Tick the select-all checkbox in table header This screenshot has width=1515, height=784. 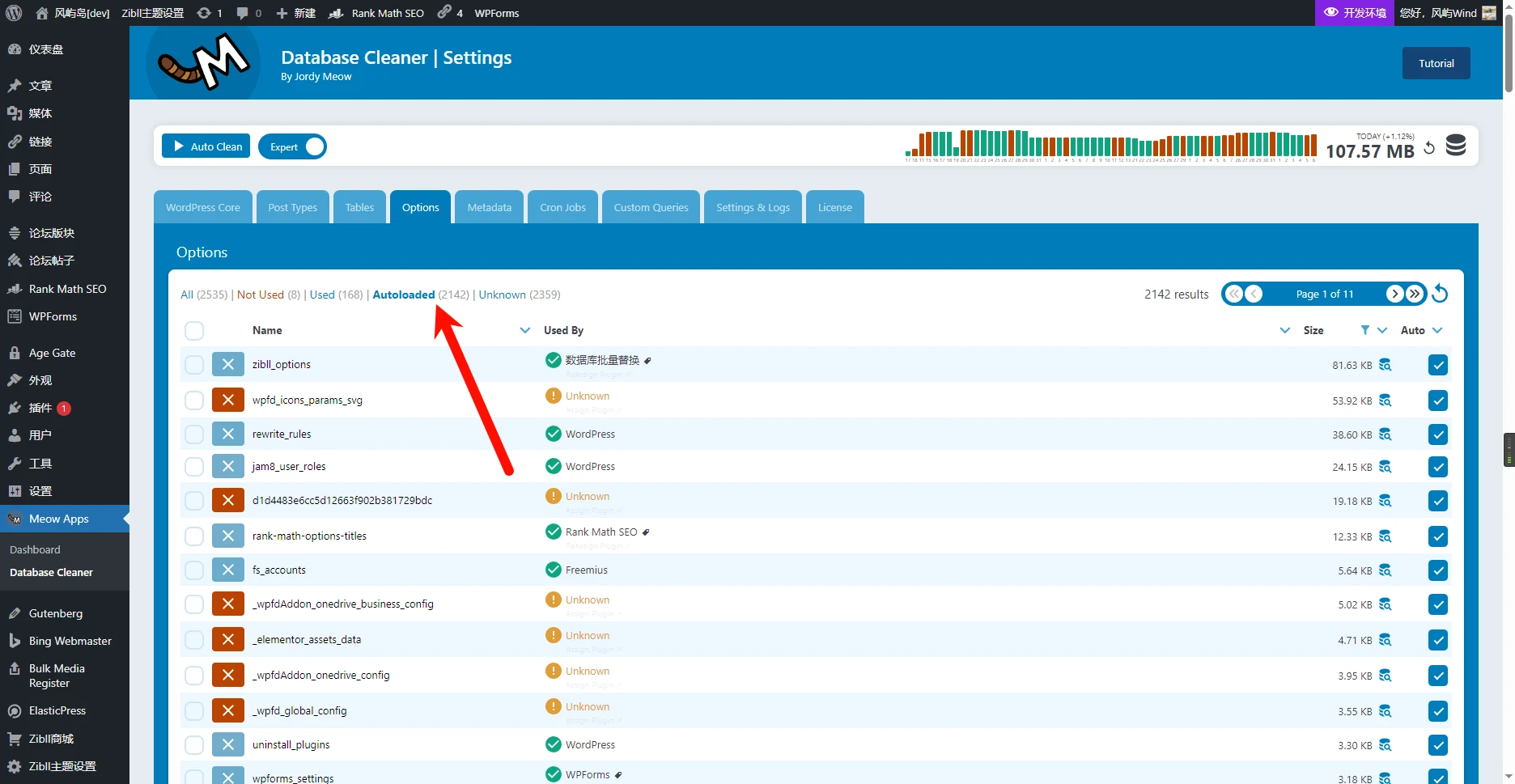click(194, 331)
